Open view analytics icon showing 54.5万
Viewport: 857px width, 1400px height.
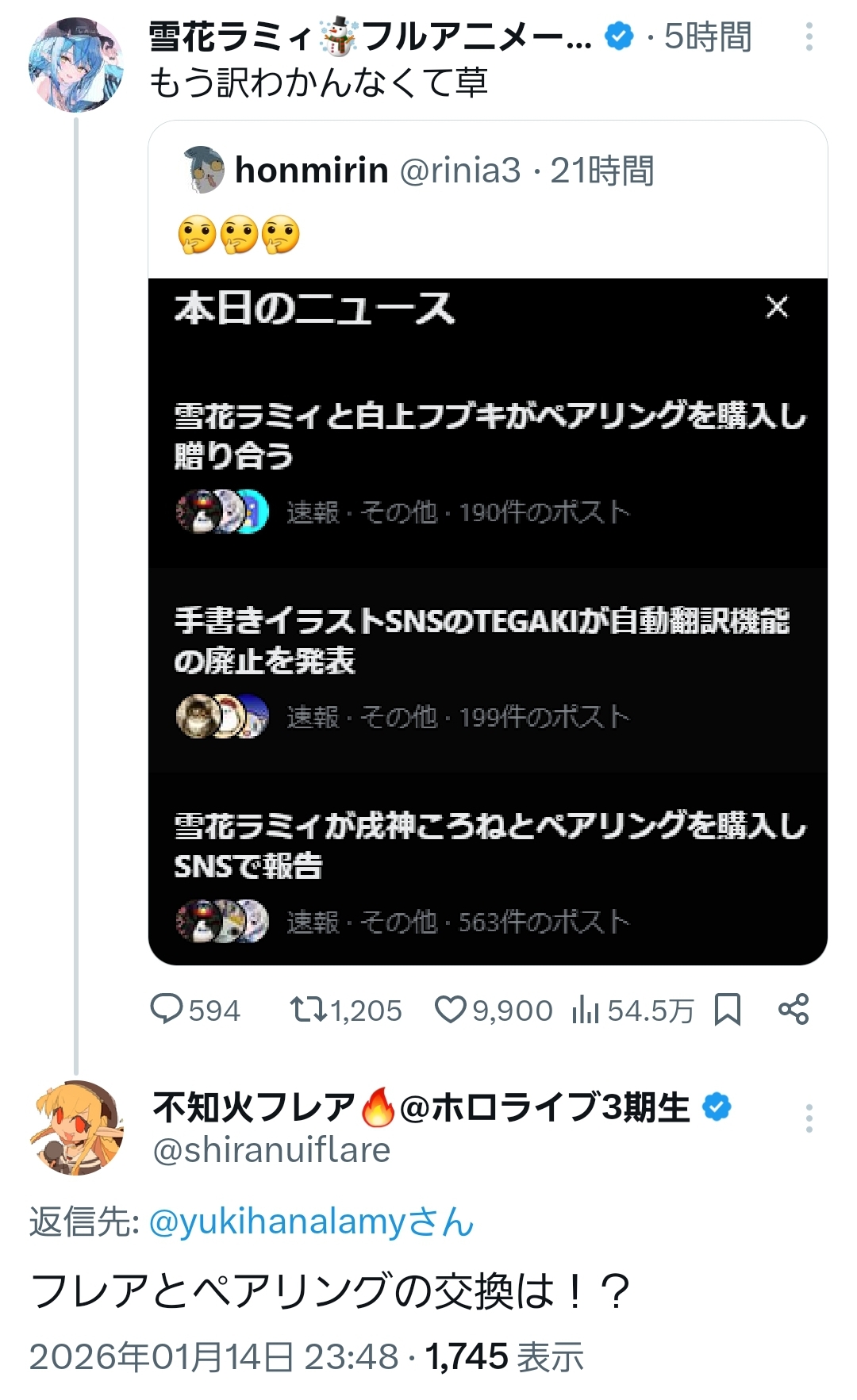(x=586, y=1010)
